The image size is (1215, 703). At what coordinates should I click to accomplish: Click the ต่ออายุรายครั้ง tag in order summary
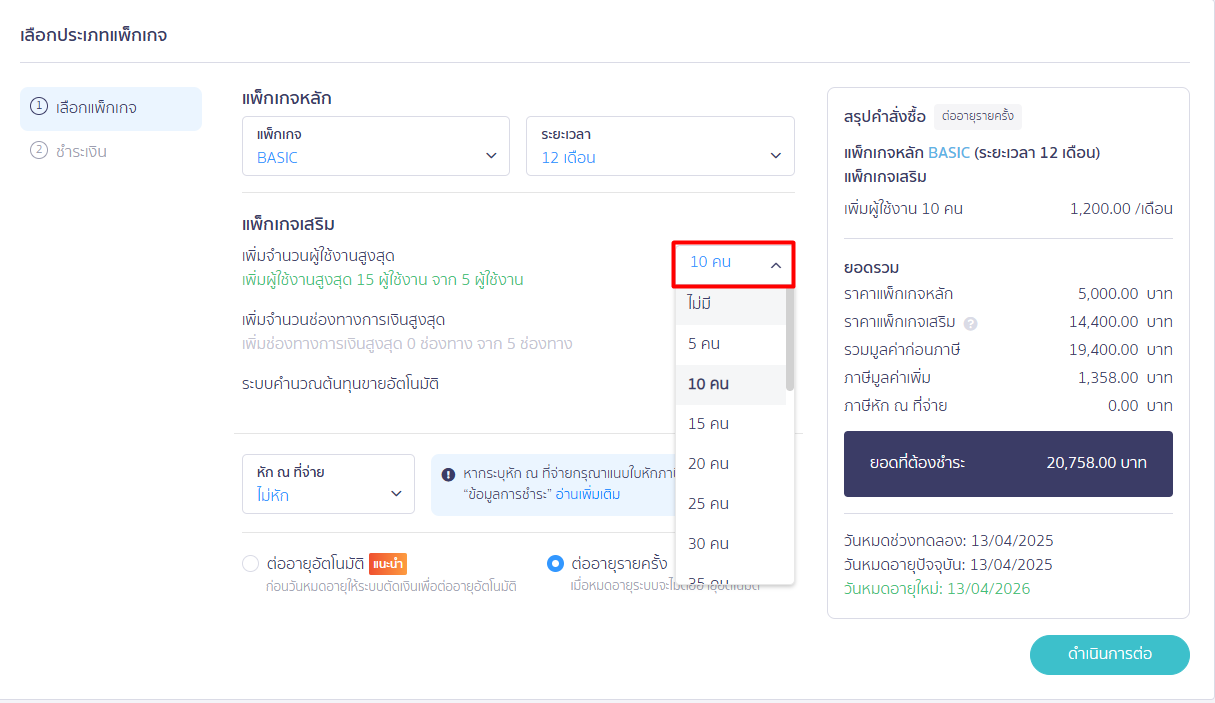click(978, 116)
